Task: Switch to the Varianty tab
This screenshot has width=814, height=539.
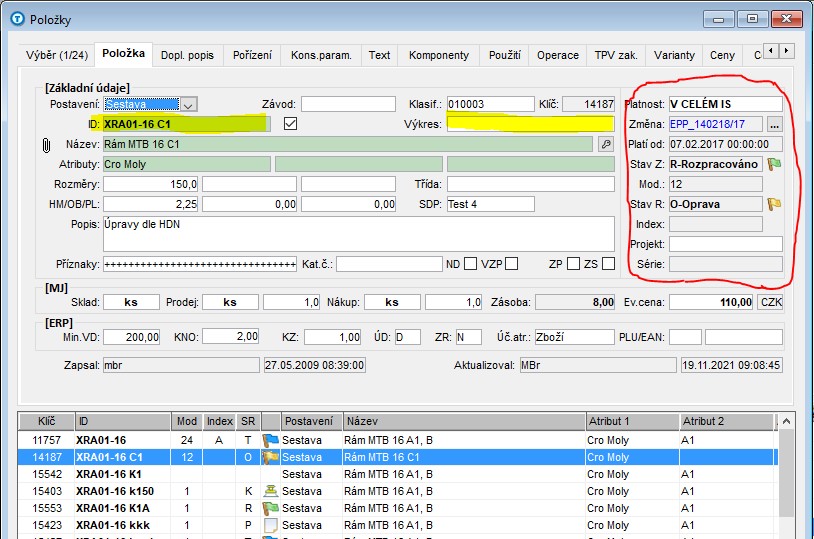Action: (674, 55)
